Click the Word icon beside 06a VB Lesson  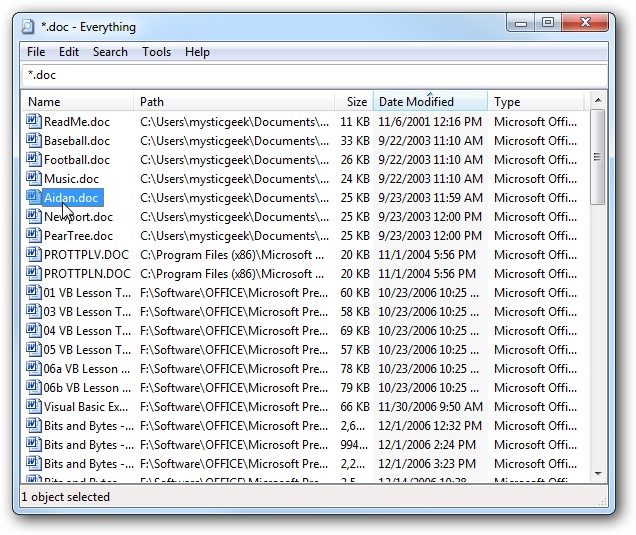click(x=34, y=369)
